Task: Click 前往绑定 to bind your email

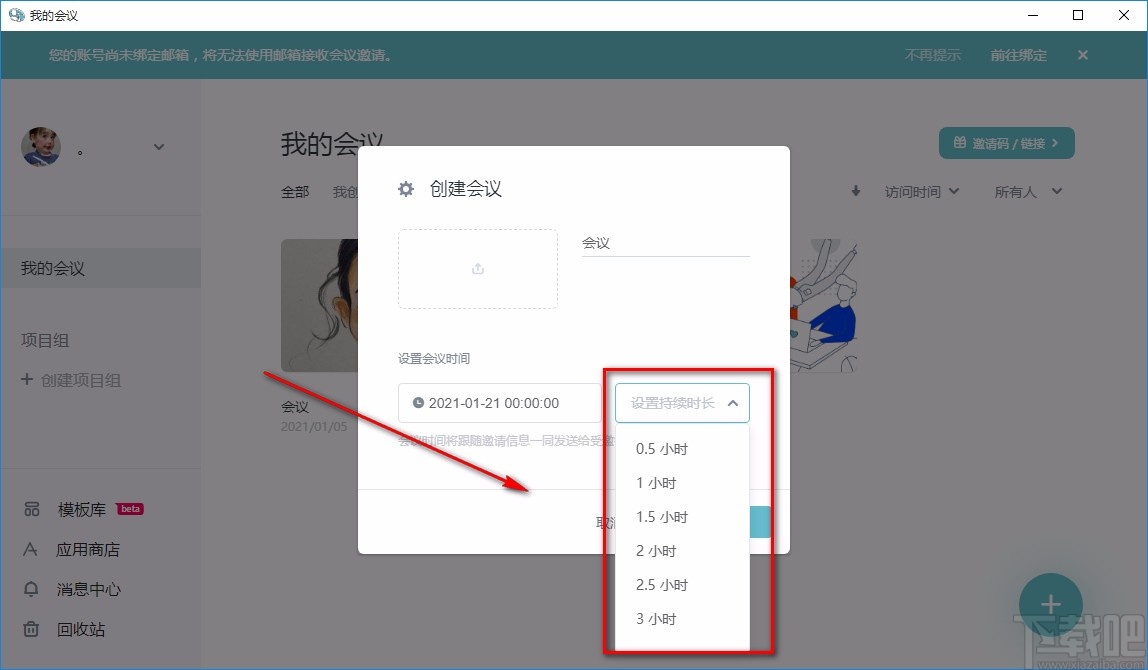Action: [1018, 55]
